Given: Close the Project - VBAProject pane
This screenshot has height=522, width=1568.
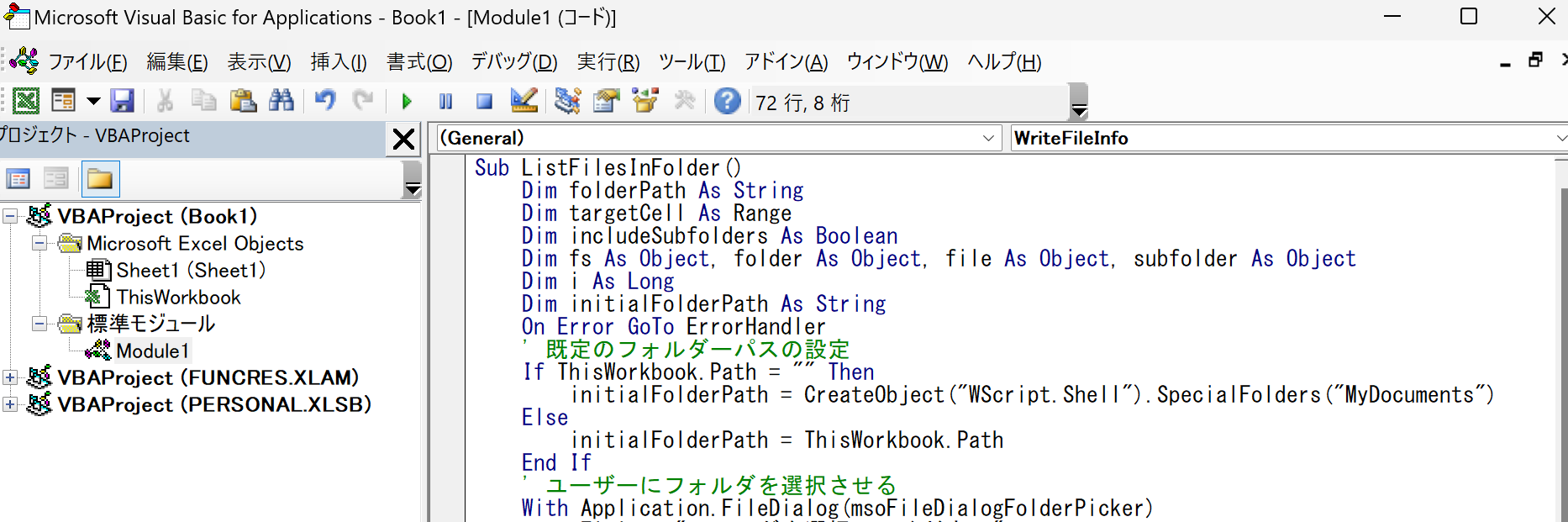Looking at the screenshot, I should pyautogui.click(x=403, y=139).
